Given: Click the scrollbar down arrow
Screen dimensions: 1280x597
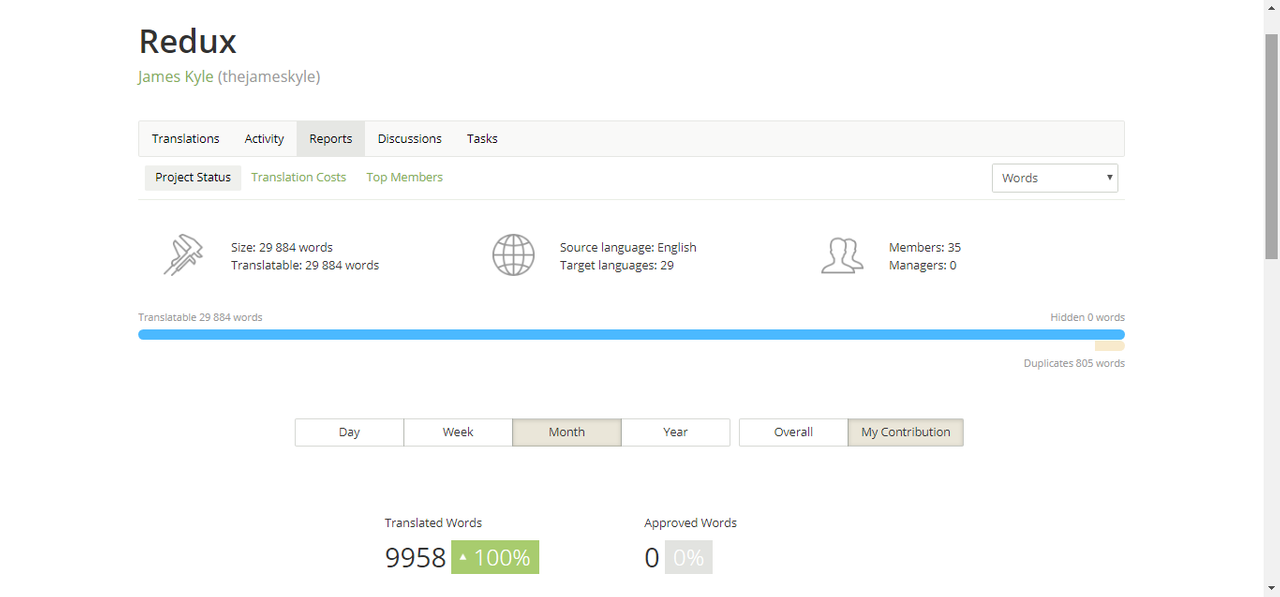Looking at the screenshot, I should click(1272, 588).
